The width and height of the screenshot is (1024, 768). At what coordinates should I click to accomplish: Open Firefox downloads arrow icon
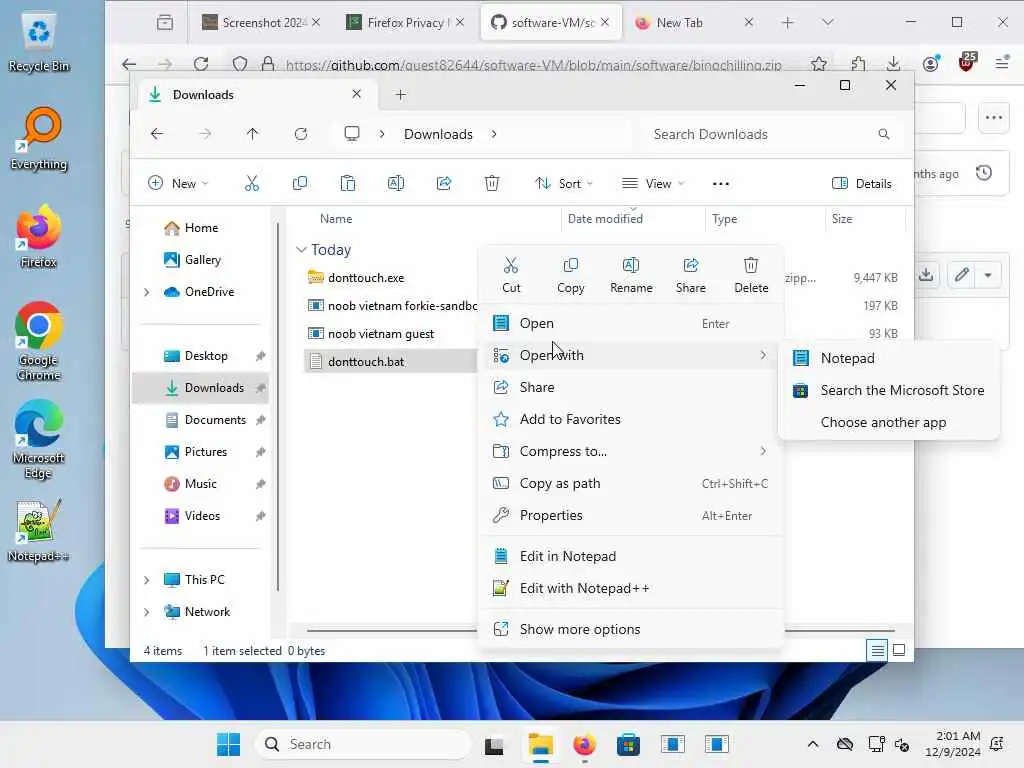pos(893,64)
